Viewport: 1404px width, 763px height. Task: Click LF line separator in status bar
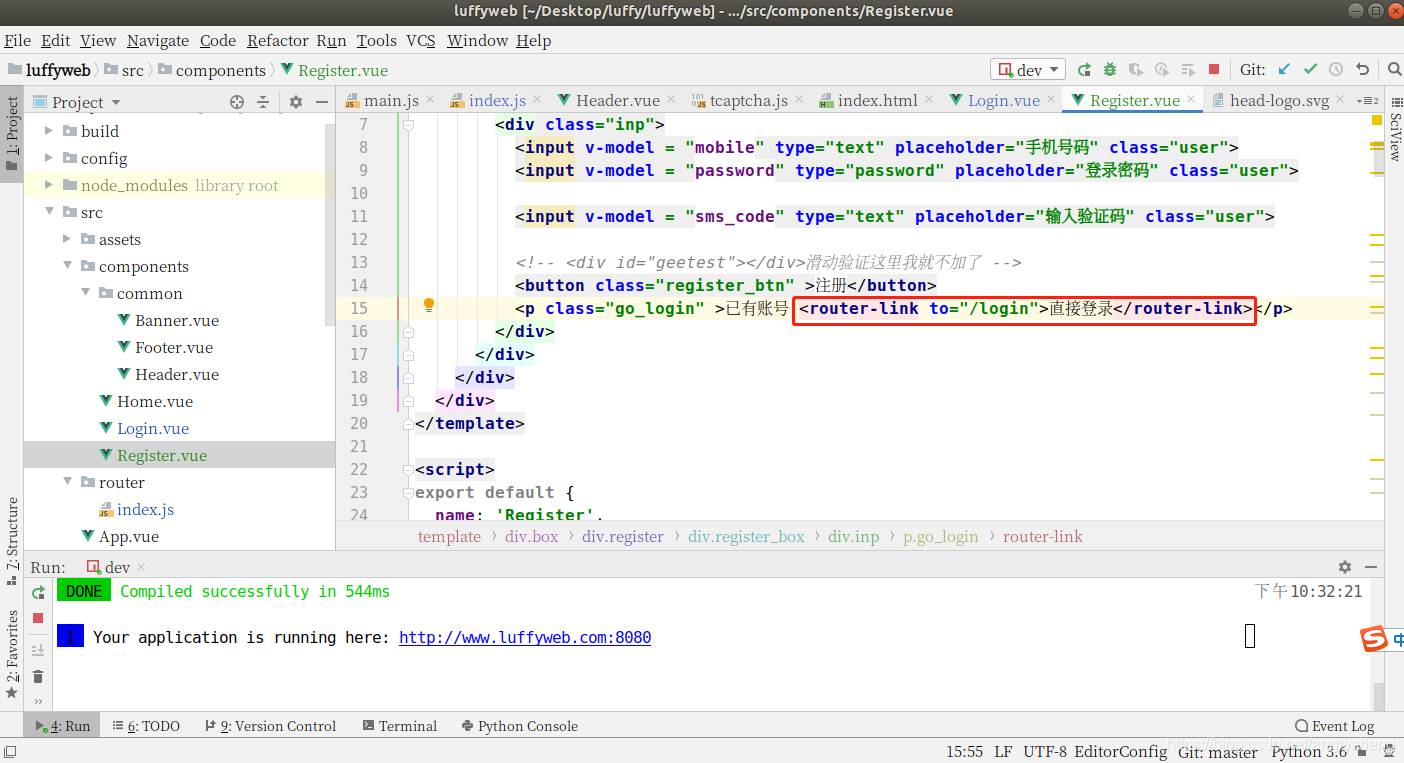pyautogui.click(x=1003, y=751)
